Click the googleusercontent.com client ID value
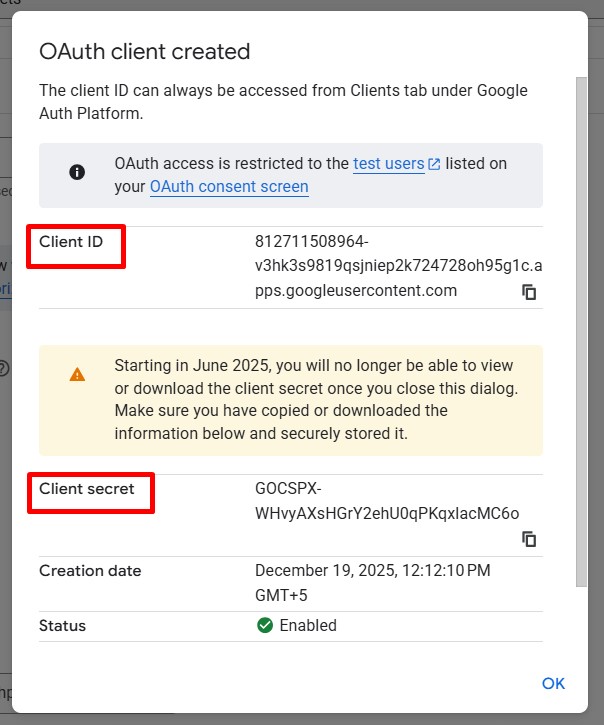The image size is (604, 725). pos(398,267)
